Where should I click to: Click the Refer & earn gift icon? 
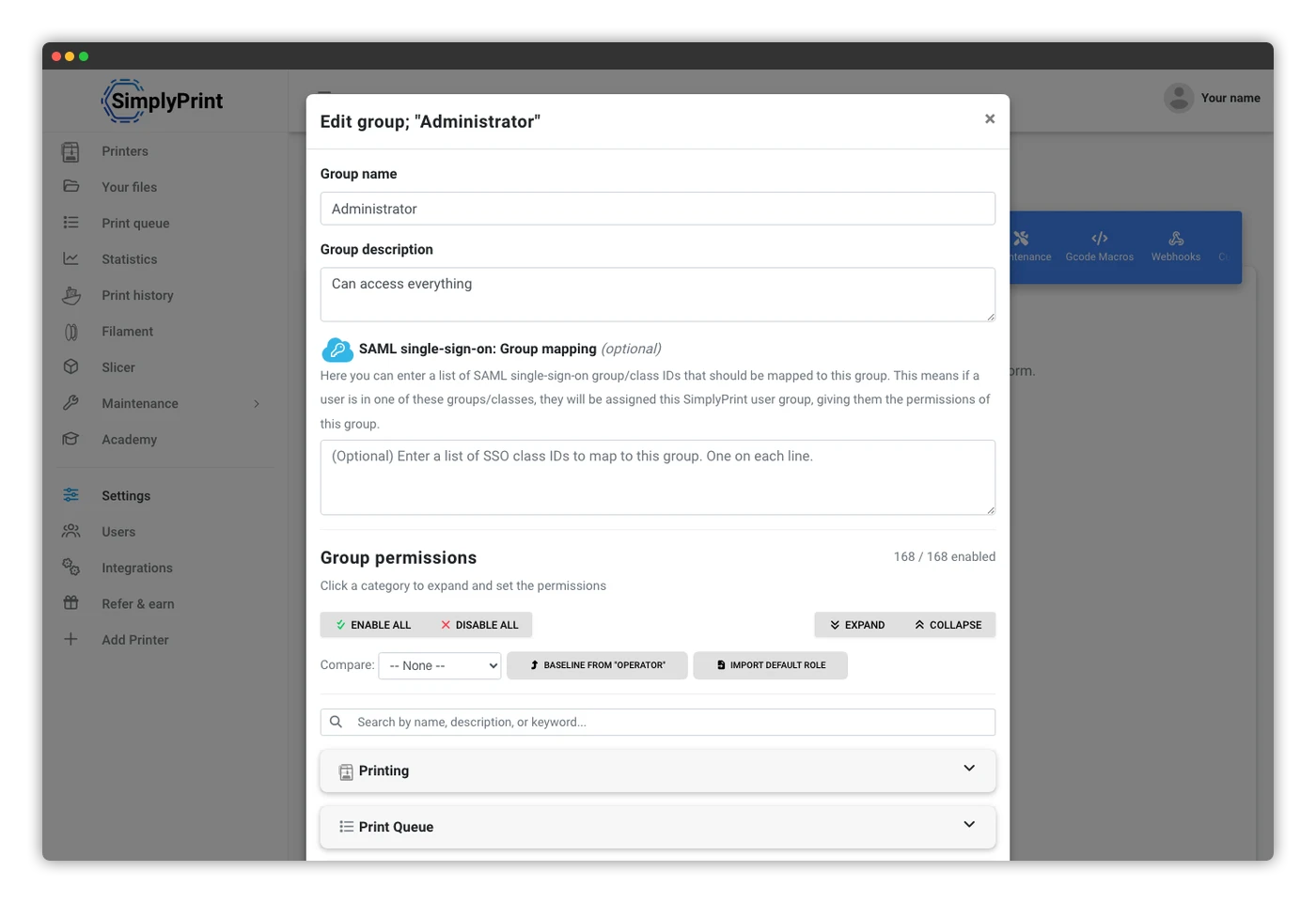point(70,603)
